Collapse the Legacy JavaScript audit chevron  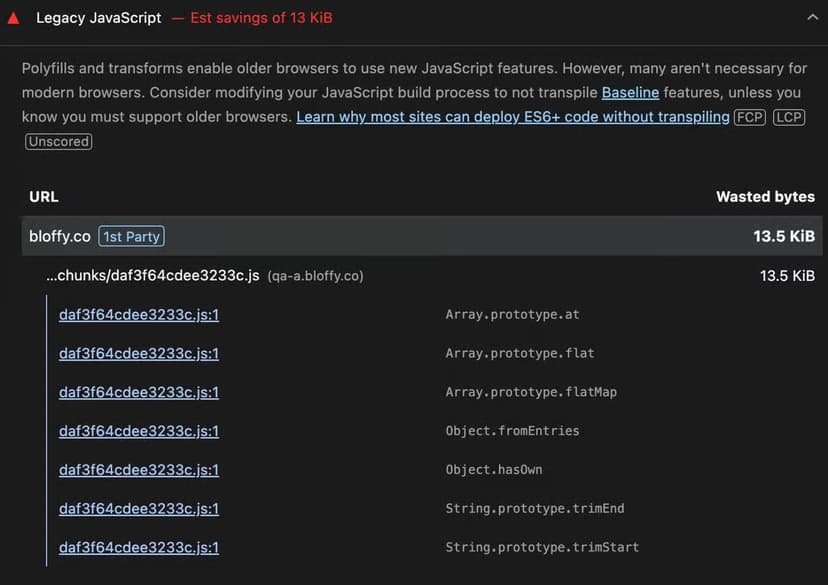tap(812, 17)
